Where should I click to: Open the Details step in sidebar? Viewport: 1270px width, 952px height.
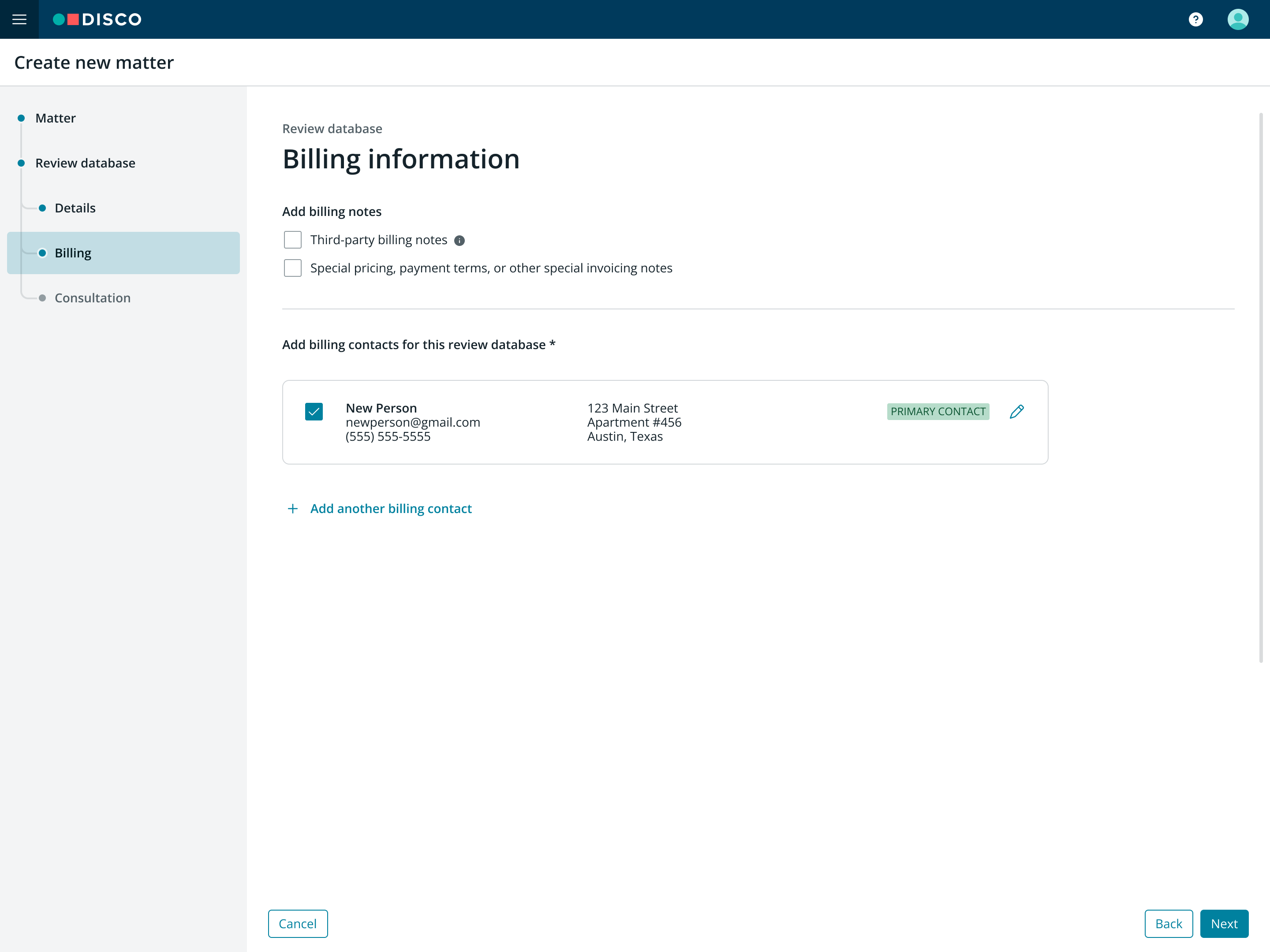pos(75,208)
